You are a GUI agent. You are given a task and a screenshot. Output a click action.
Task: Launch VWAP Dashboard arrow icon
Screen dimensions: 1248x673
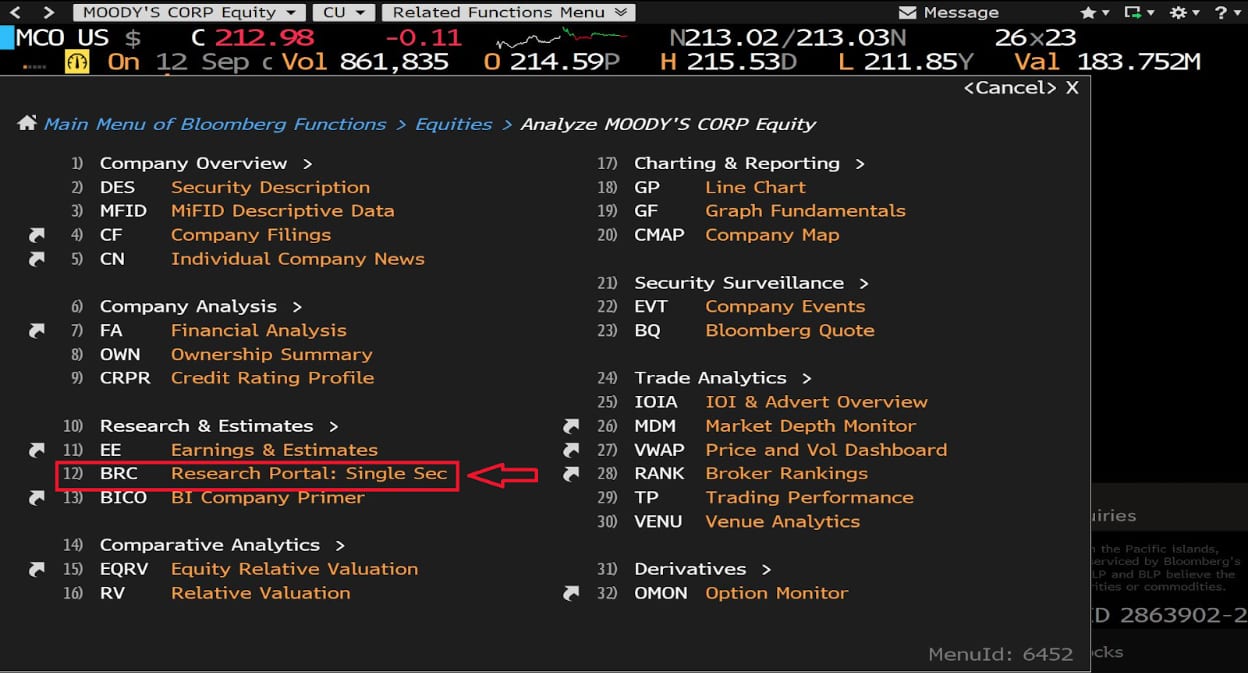tap(572, 450)
